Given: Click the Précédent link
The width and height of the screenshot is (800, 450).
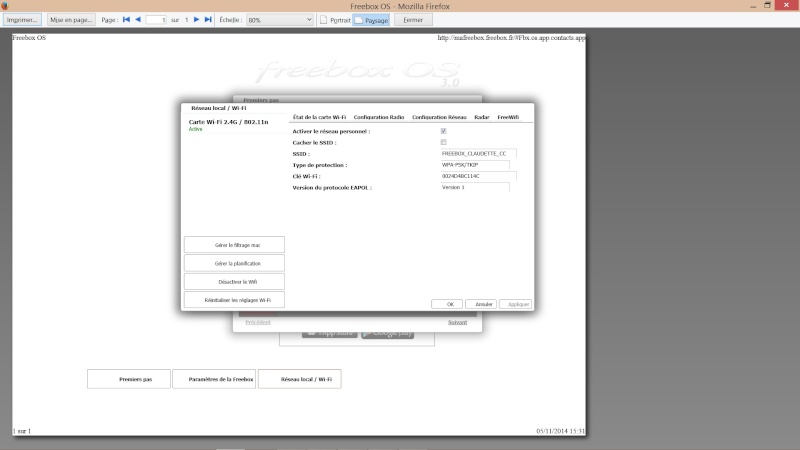Looking at the screenshot, I should (x=258, y=322).
